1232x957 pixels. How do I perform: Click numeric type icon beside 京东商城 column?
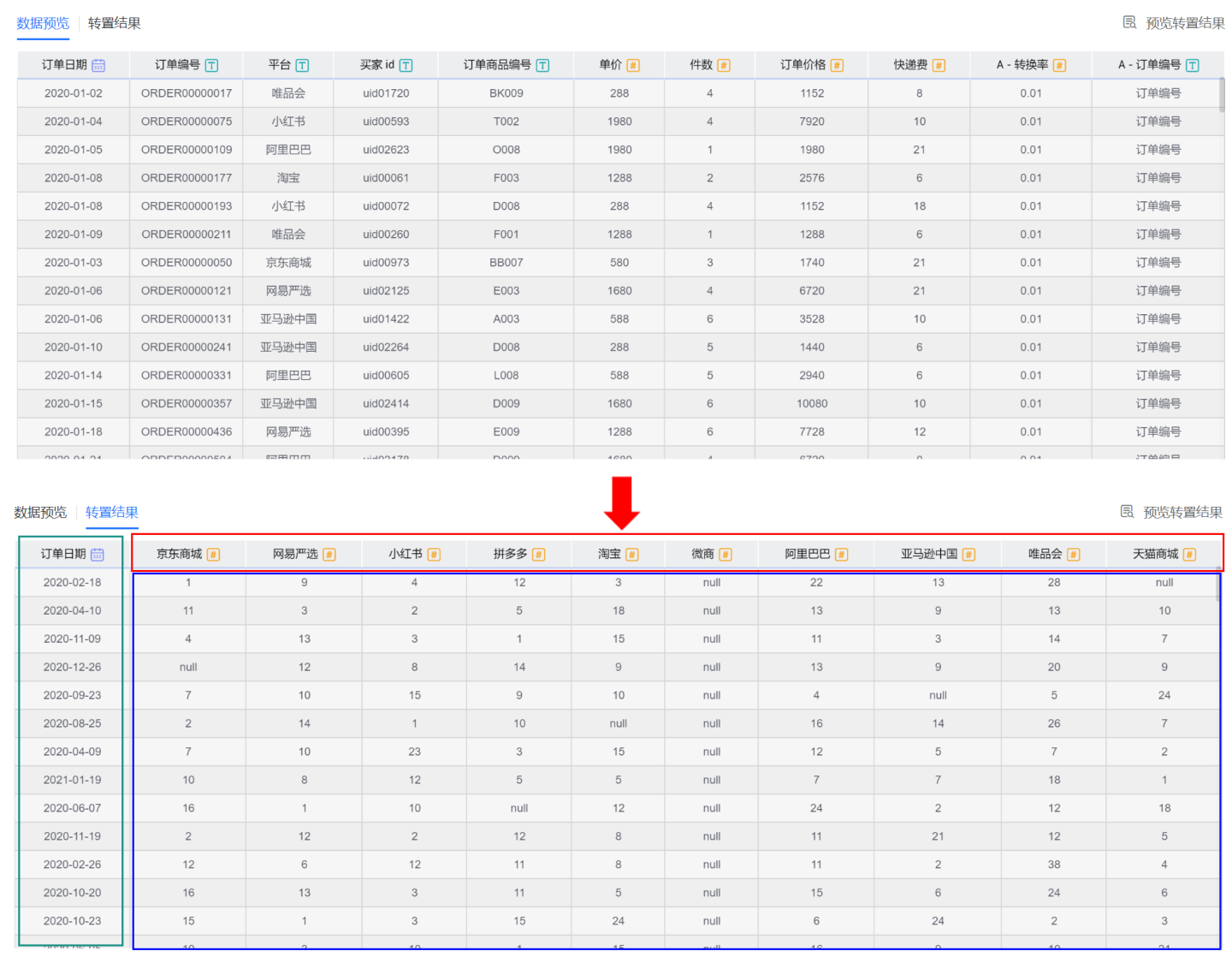click(x=213, y=555)
